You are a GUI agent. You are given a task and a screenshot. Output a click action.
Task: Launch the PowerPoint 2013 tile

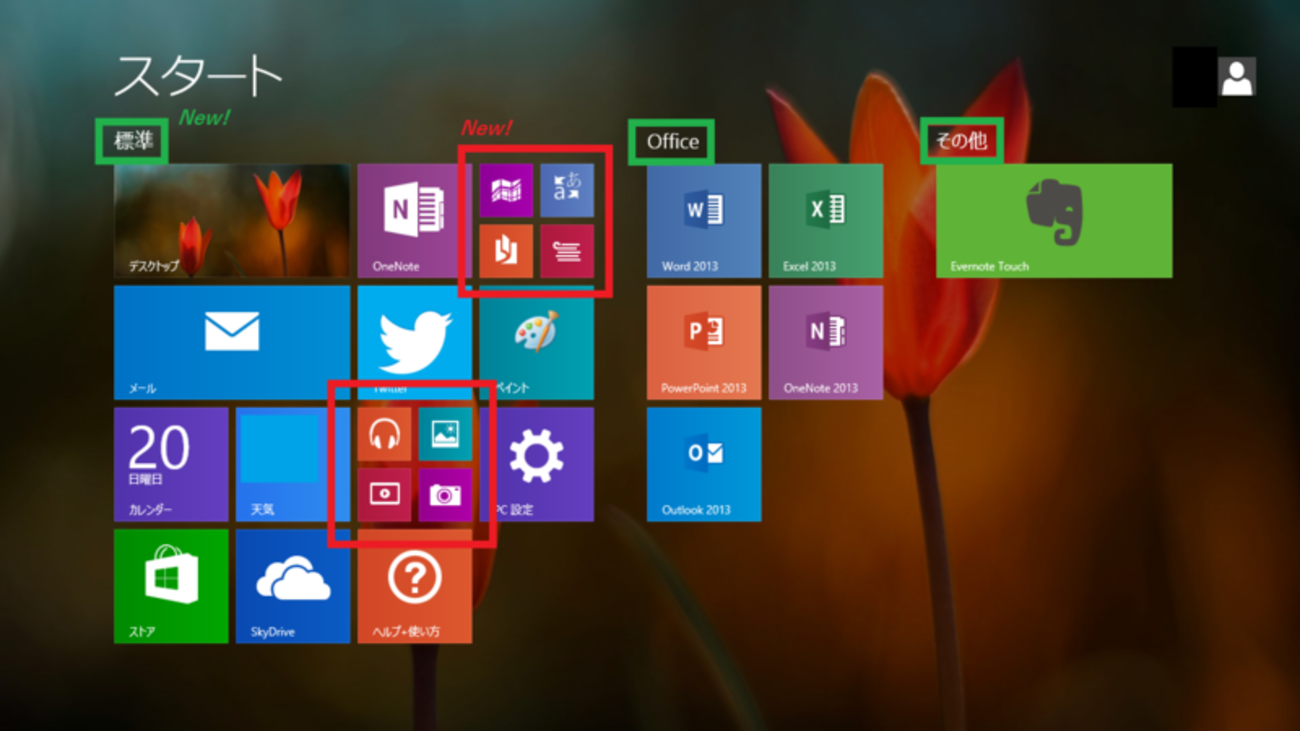click(704, 343)
